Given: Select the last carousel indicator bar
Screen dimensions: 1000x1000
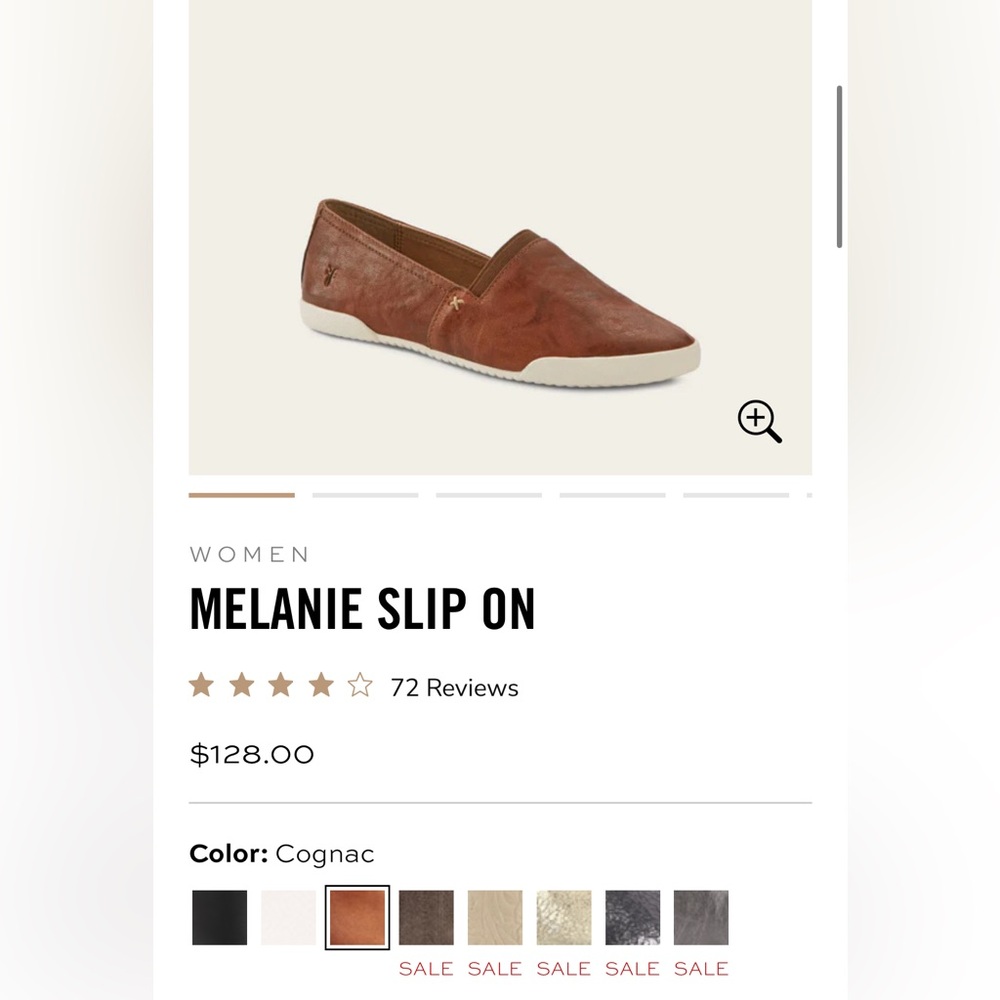Looking at the screenshot, I should (x=736, y=494).
